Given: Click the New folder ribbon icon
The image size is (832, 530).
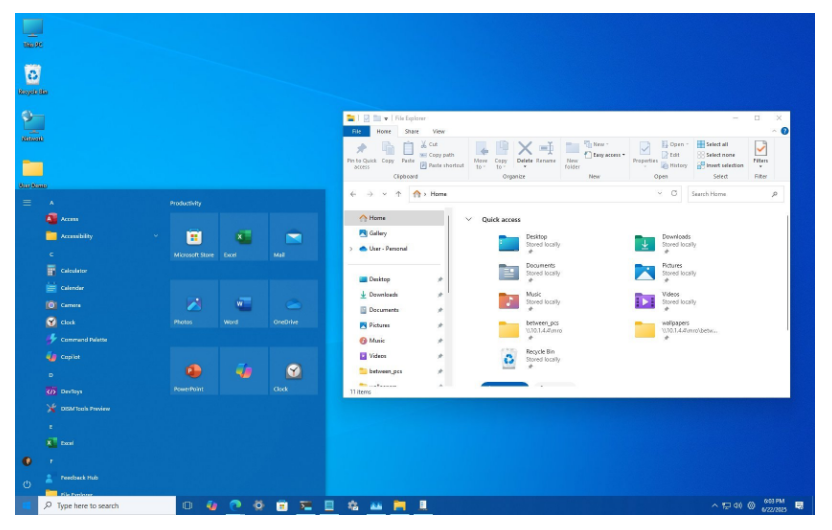Looking at the screenshot, I should (x=572, y=148).
